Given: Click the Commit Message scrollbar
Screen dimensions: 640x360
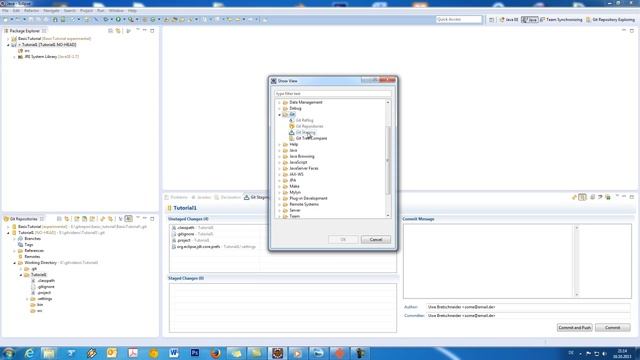Looking at the screenshot, I should coord(577,261).
